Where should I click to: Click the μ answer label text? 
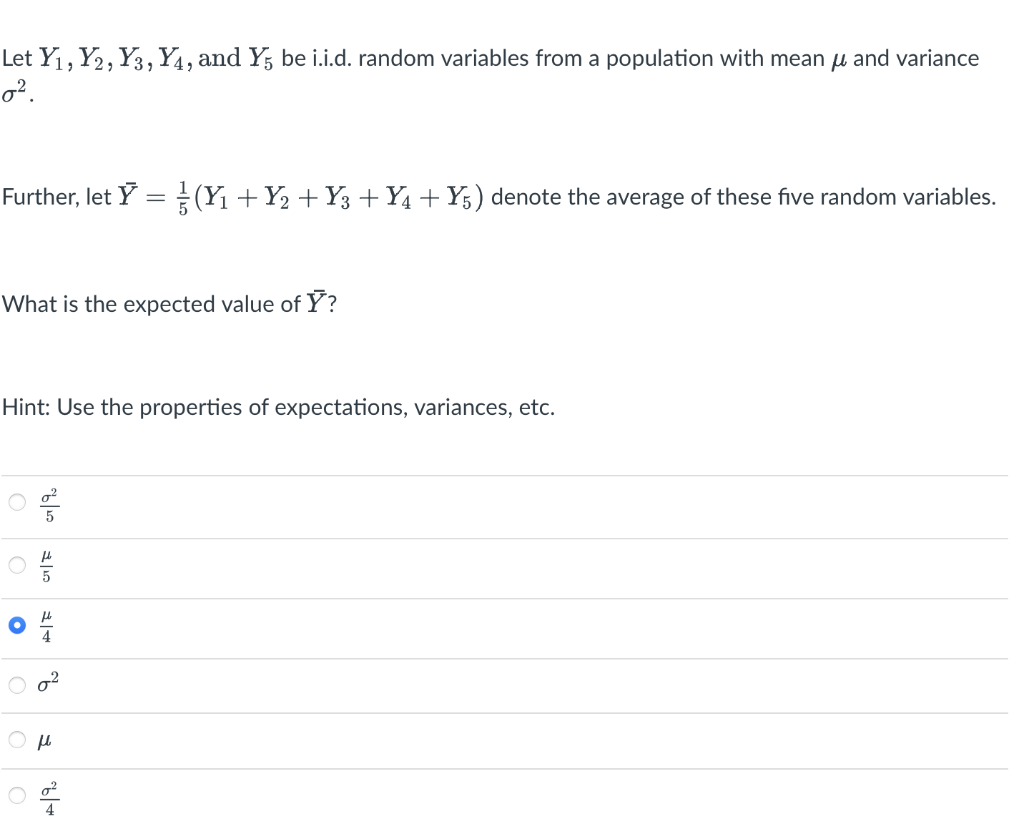click(x=45, y=739)
